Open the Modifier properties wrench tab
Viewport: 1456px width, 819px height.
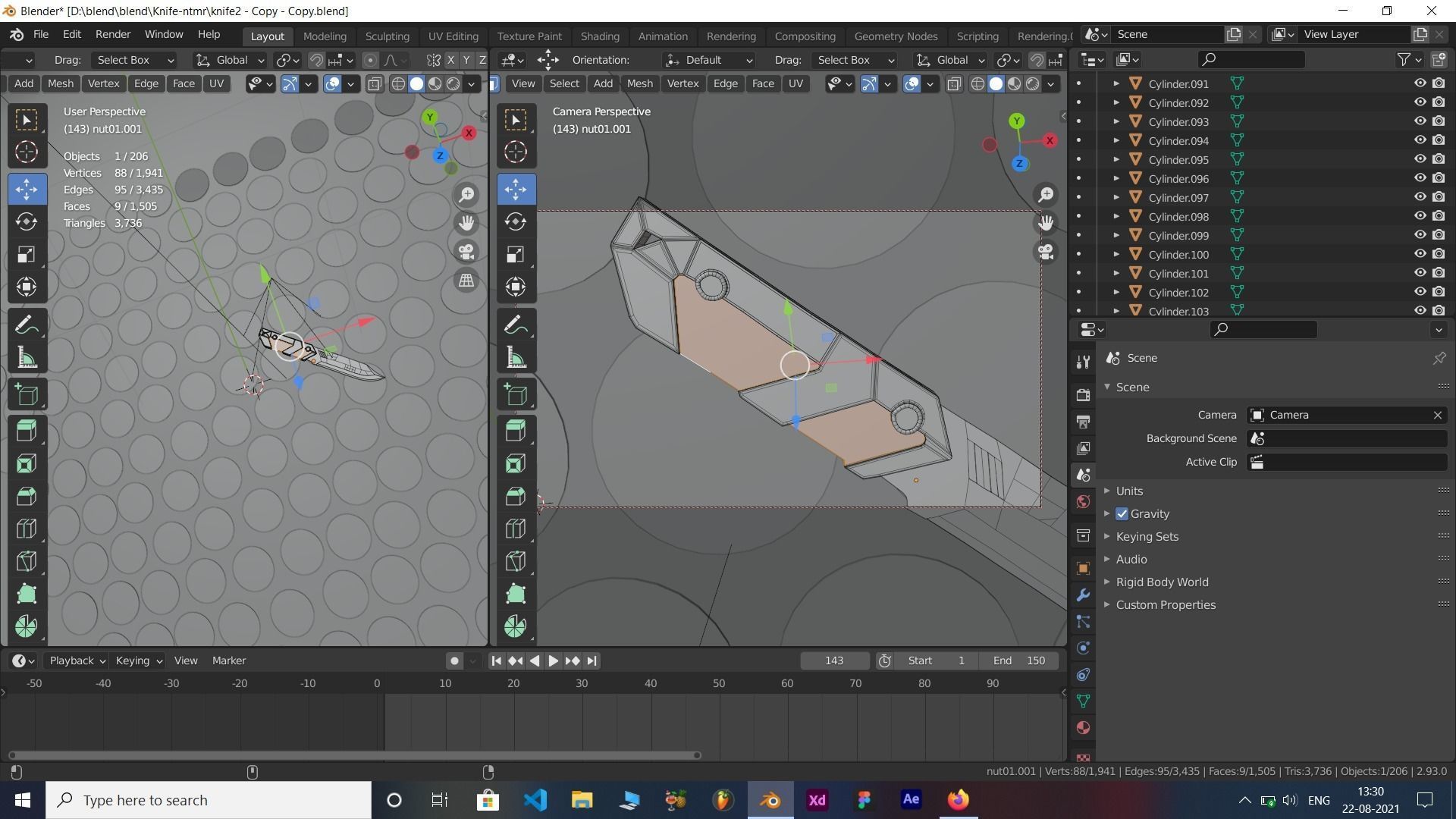point(1083,595)
